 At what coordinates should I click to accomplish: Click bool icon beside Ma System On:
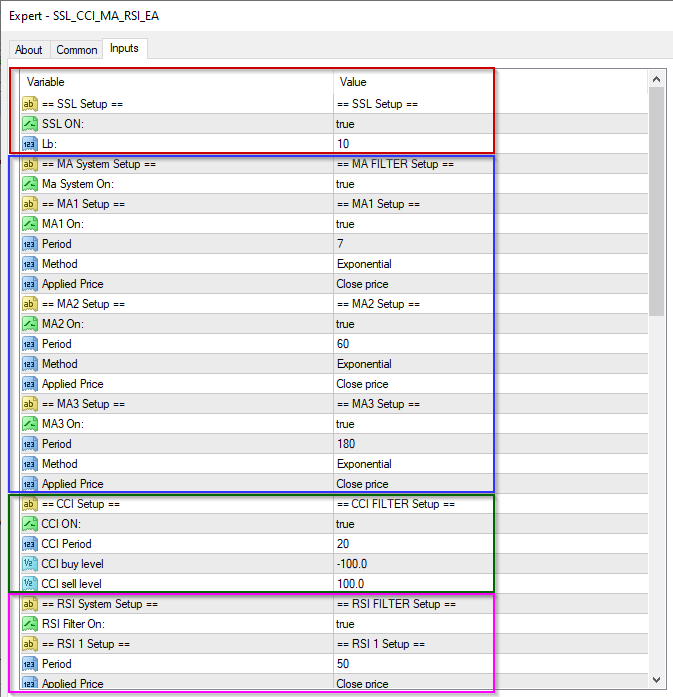pyautogui.click(x=29, y=184)
